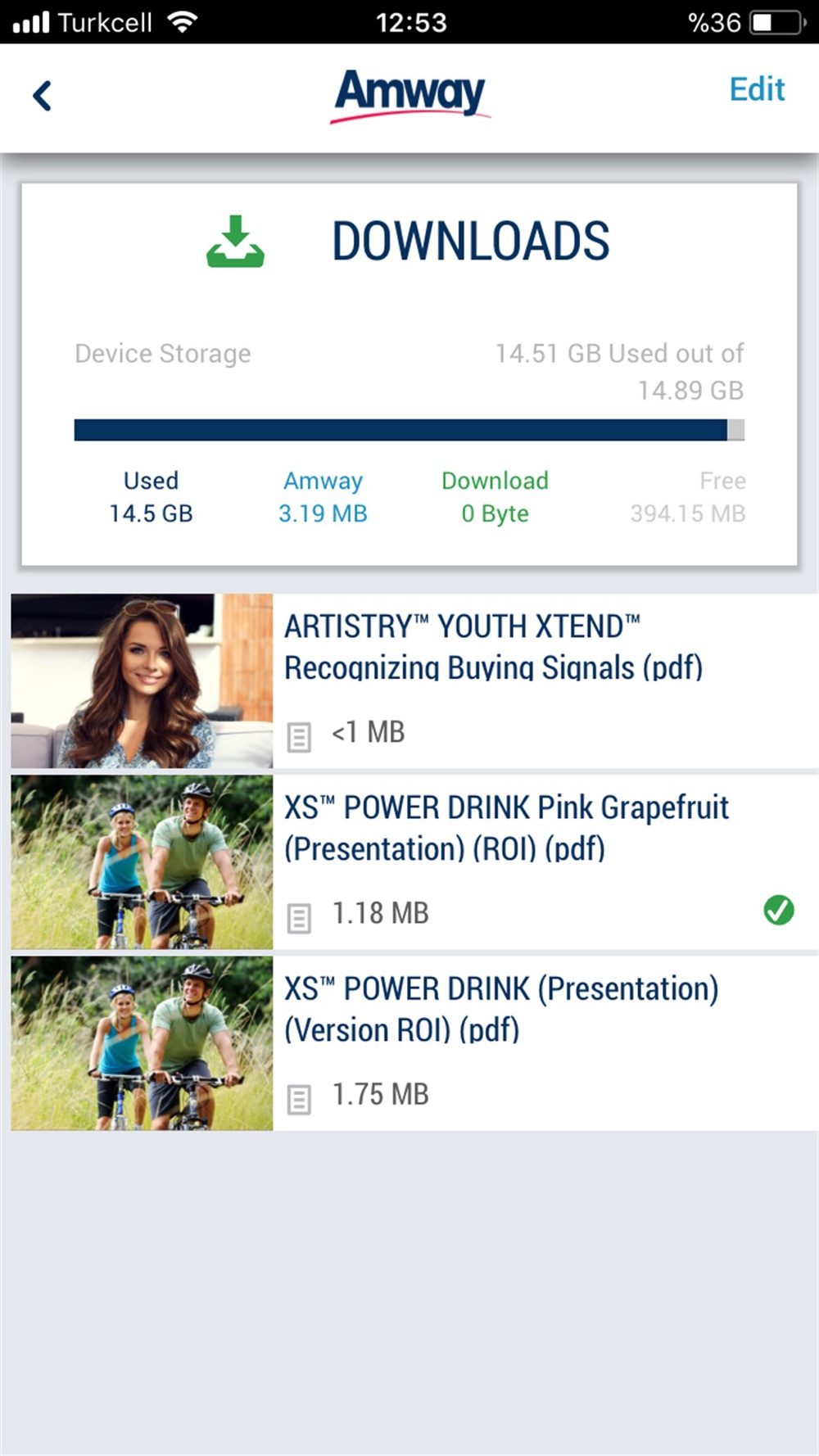Tap the Turkcell carrier name
Viewport: 819px width, 1456px height.
point(105,22)
